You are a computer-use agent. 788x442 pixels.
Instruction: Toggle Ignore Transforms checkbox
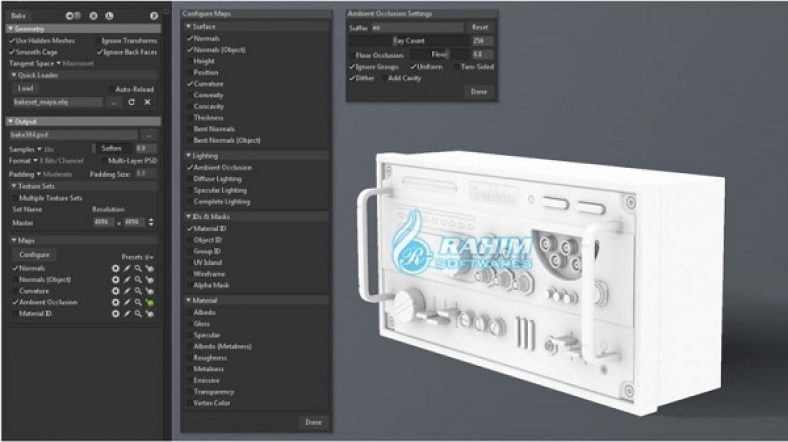click(97, 41)
